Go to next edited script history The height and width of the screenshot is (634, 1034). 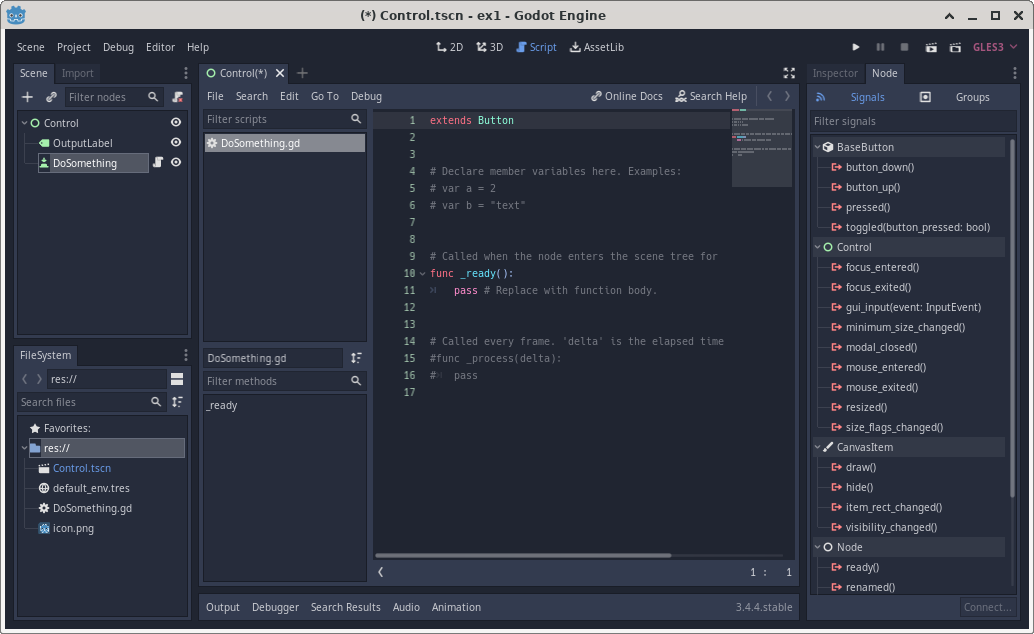[787, 96]
